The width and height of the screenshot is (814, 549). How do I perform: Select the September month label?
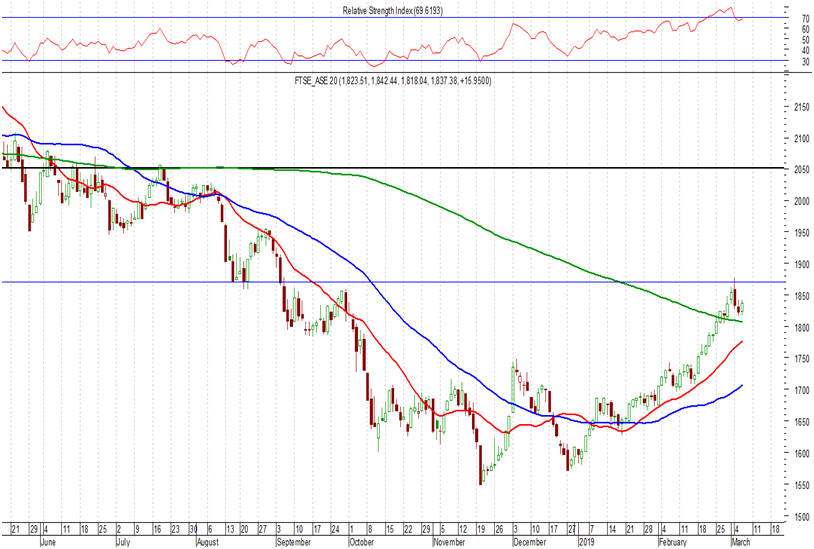294,542
